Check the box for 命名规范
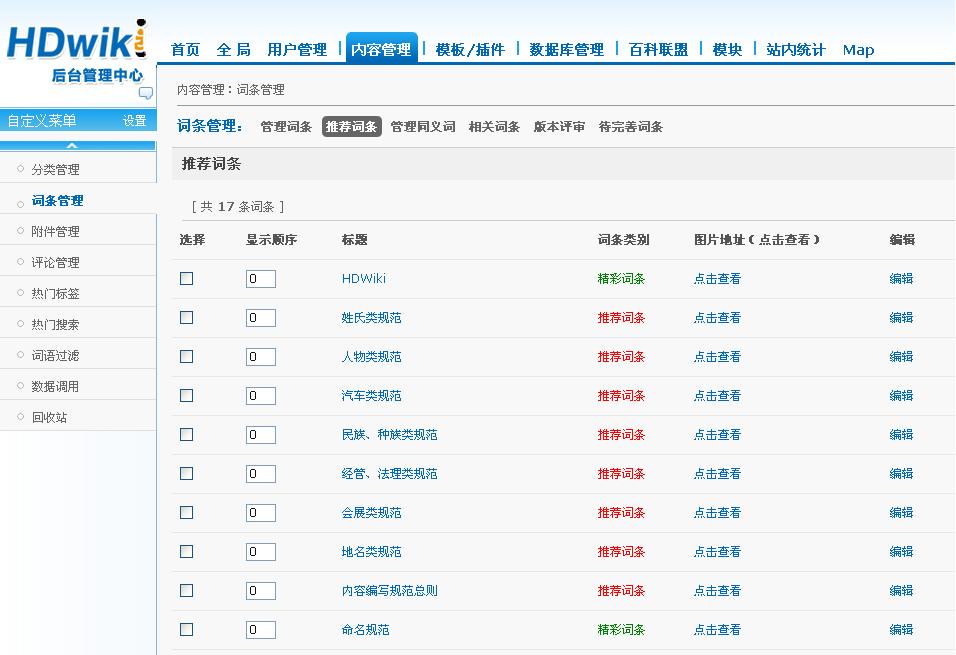Viewport: 956px width, 655px height. coord(187,630)
